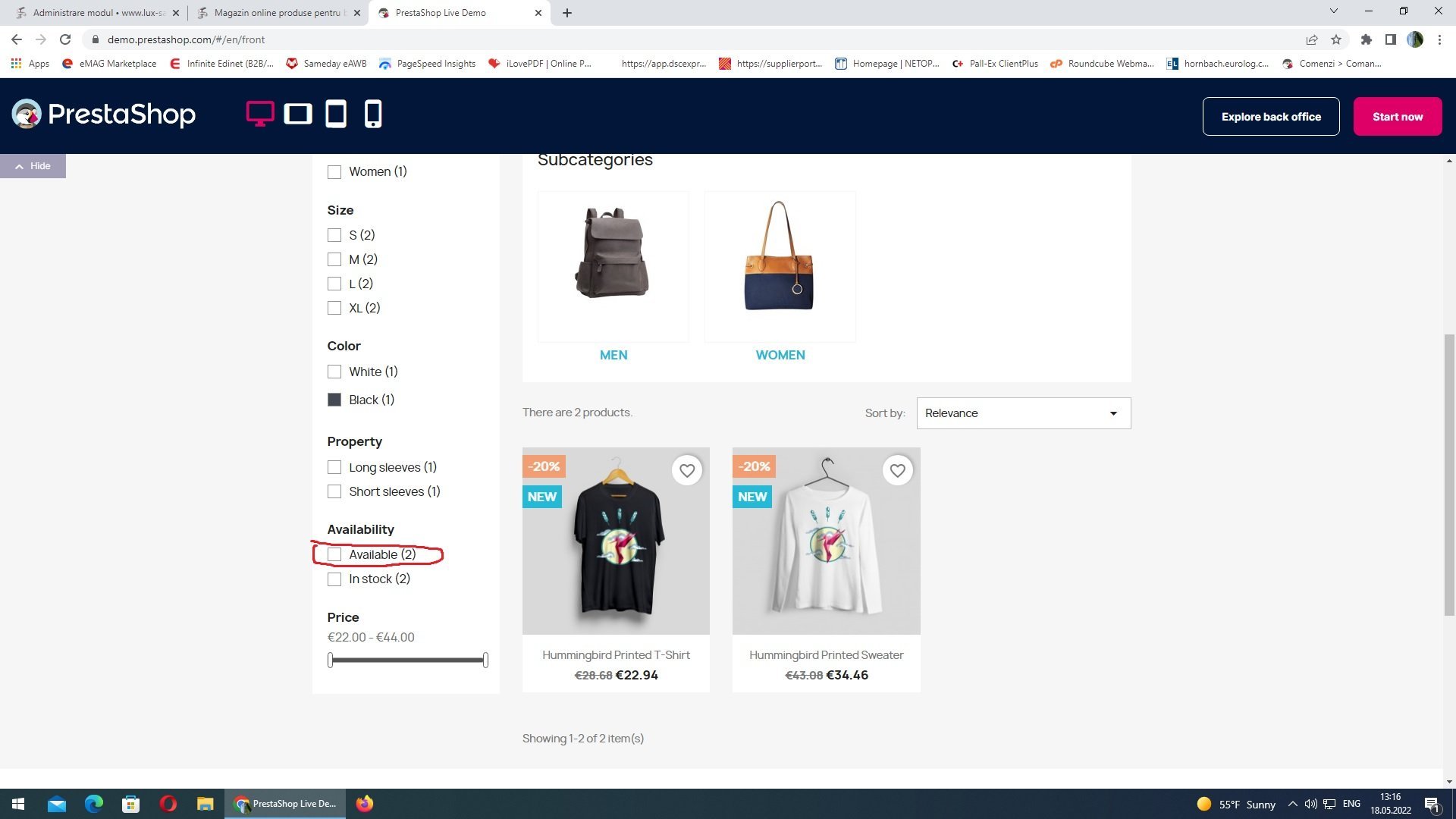Open Firefox from the taskbar

tap(365, 804)
